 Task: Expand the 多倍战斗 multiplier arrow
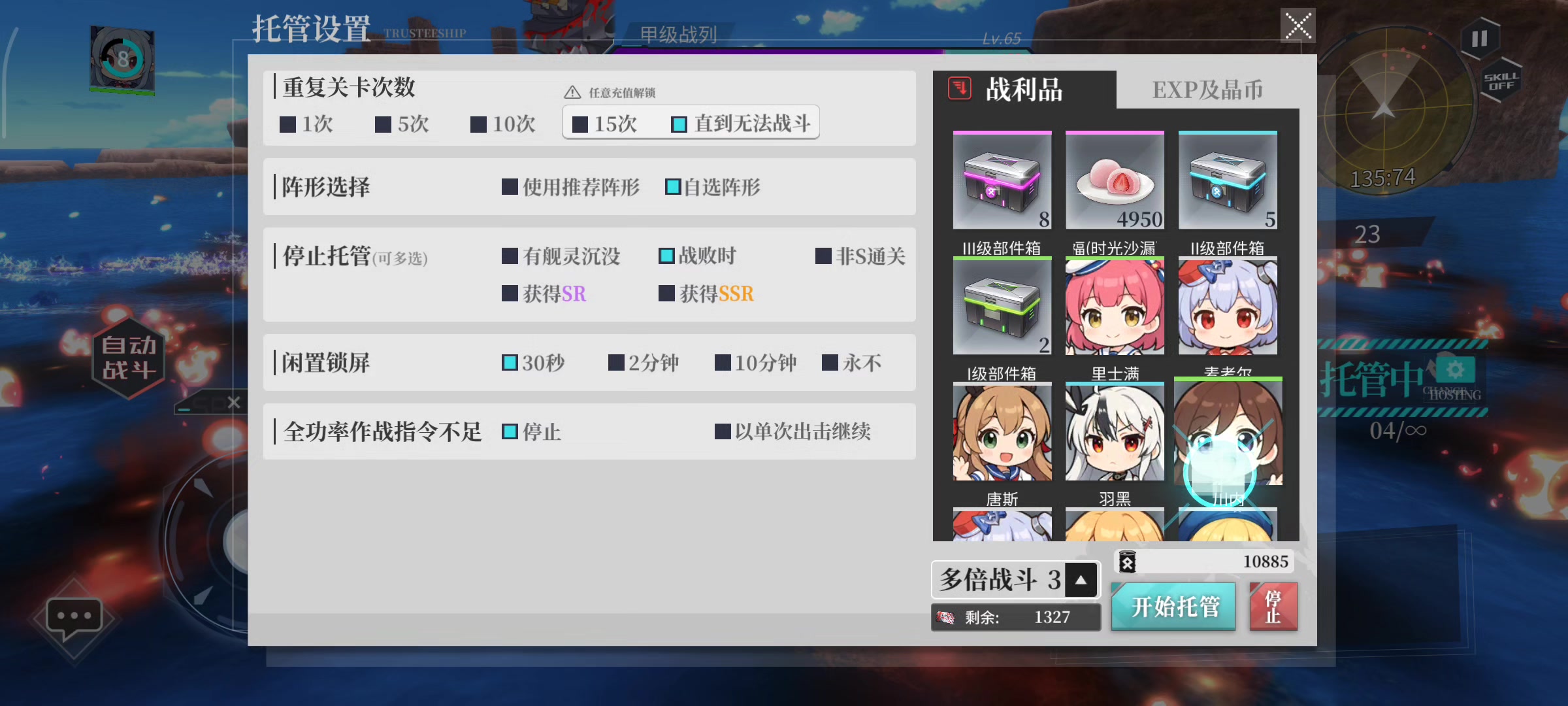point(1081,580)
